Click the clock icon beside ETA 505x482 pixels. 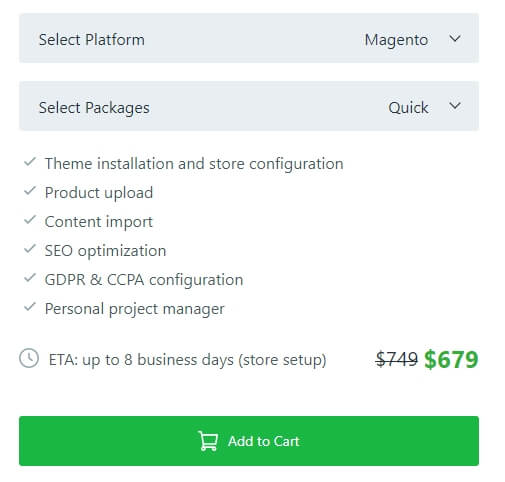29,358
